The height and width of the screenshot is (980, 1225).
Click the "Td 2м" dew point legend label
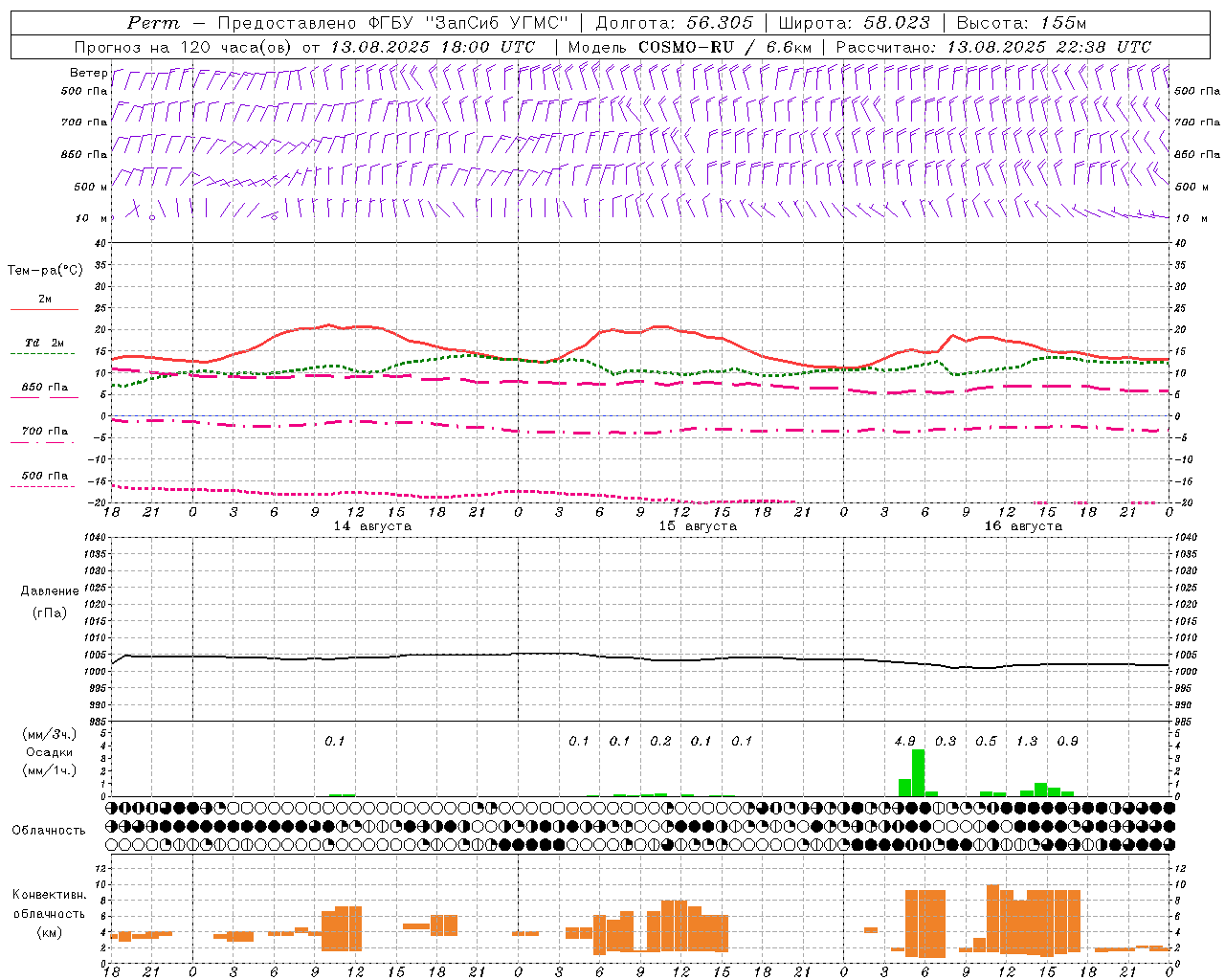[x=45, y=343]
